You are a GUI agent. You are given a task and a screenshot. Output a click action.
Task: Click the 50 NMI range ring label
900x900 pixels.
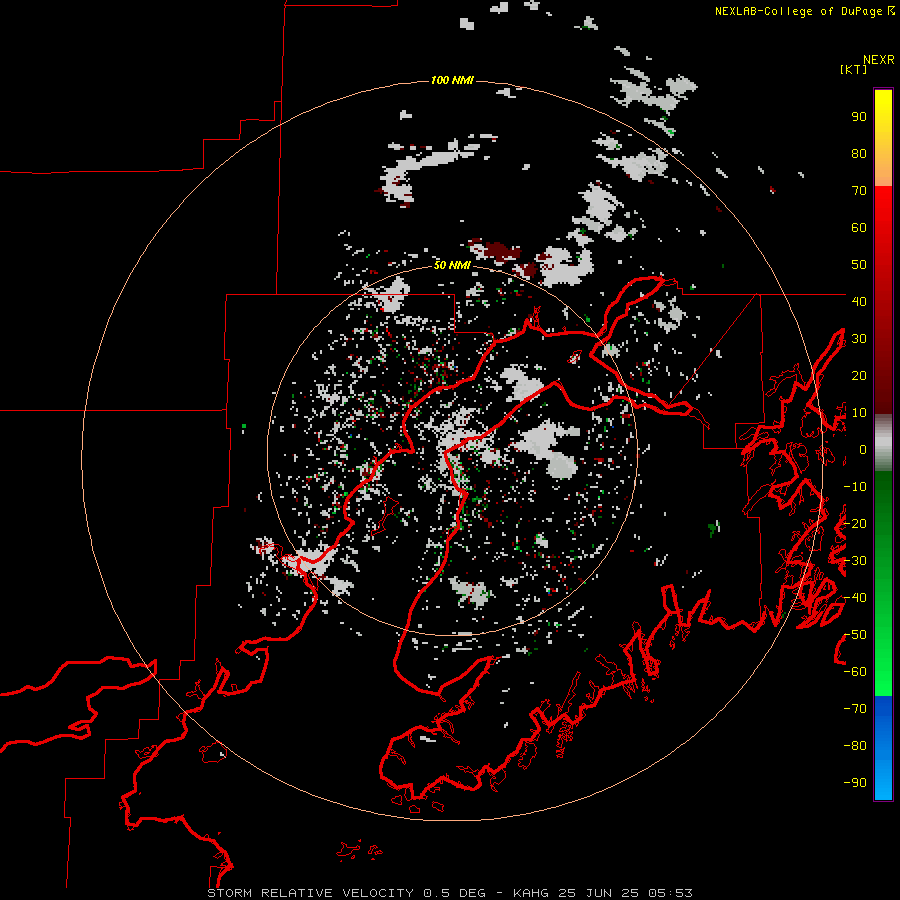point(452,265)
